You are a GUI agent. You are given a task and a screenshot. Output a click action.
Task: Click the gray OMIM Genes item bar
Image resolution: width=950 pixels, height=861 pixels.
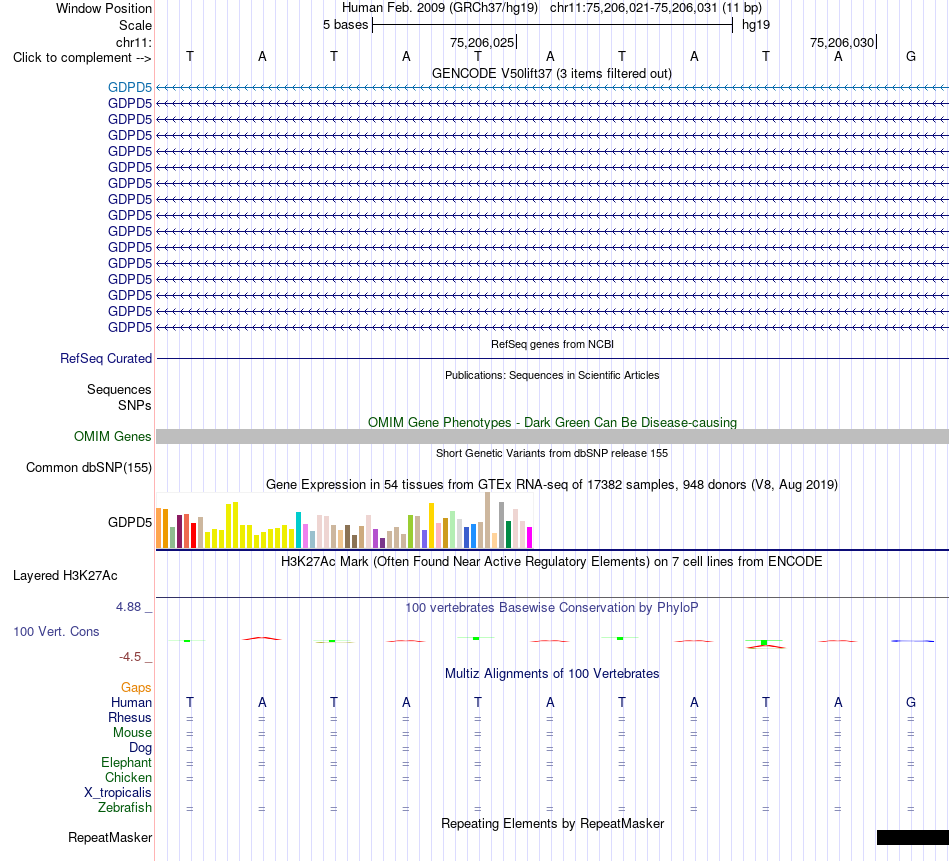tap(552, 436)
